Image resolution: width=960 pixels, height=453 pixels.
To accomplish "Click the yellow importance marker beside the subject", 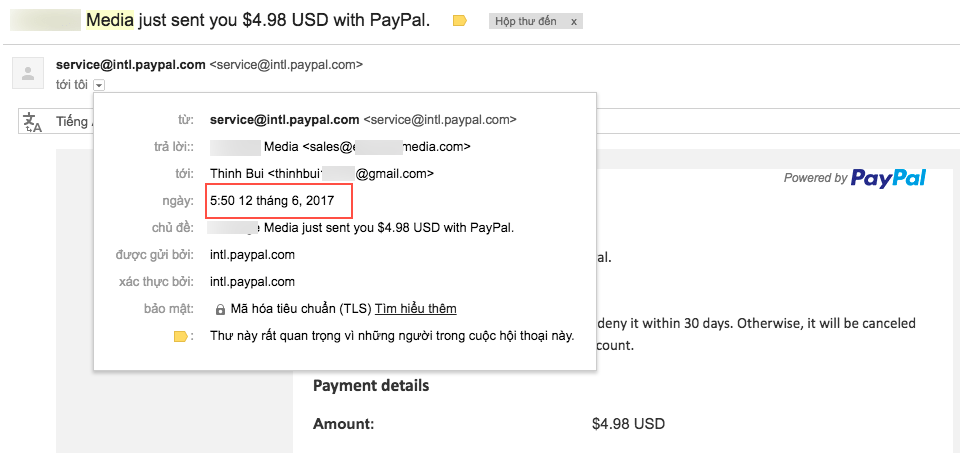I will (459, 21).
